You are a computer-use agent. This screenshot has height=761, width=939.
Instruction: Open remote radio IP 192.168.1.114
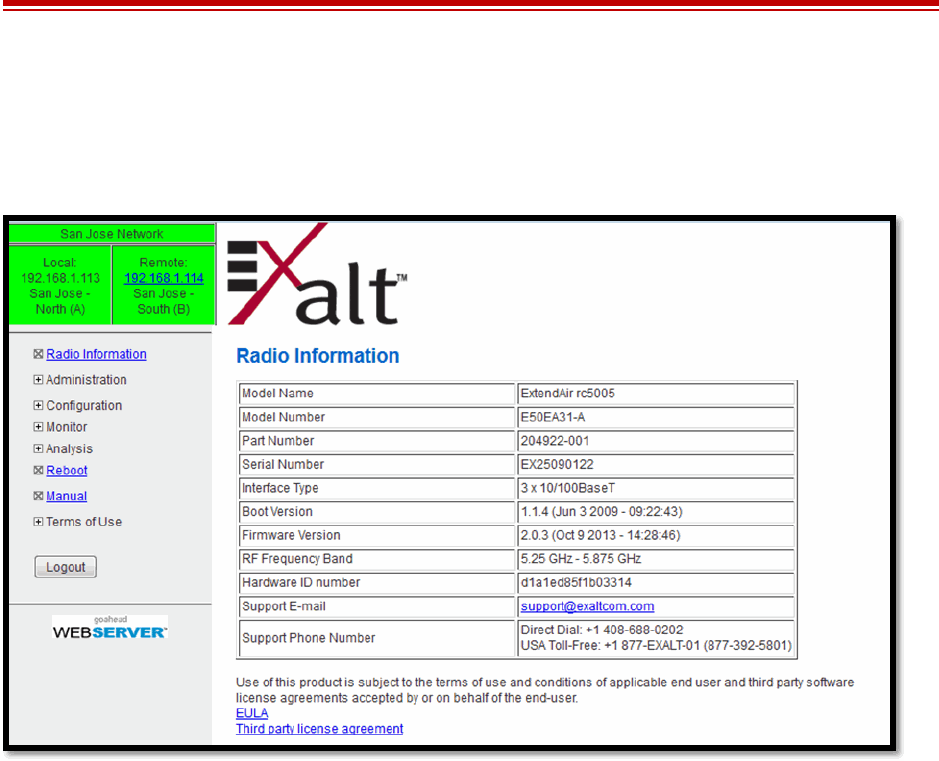pyautogui.click(x=163, y=278)
